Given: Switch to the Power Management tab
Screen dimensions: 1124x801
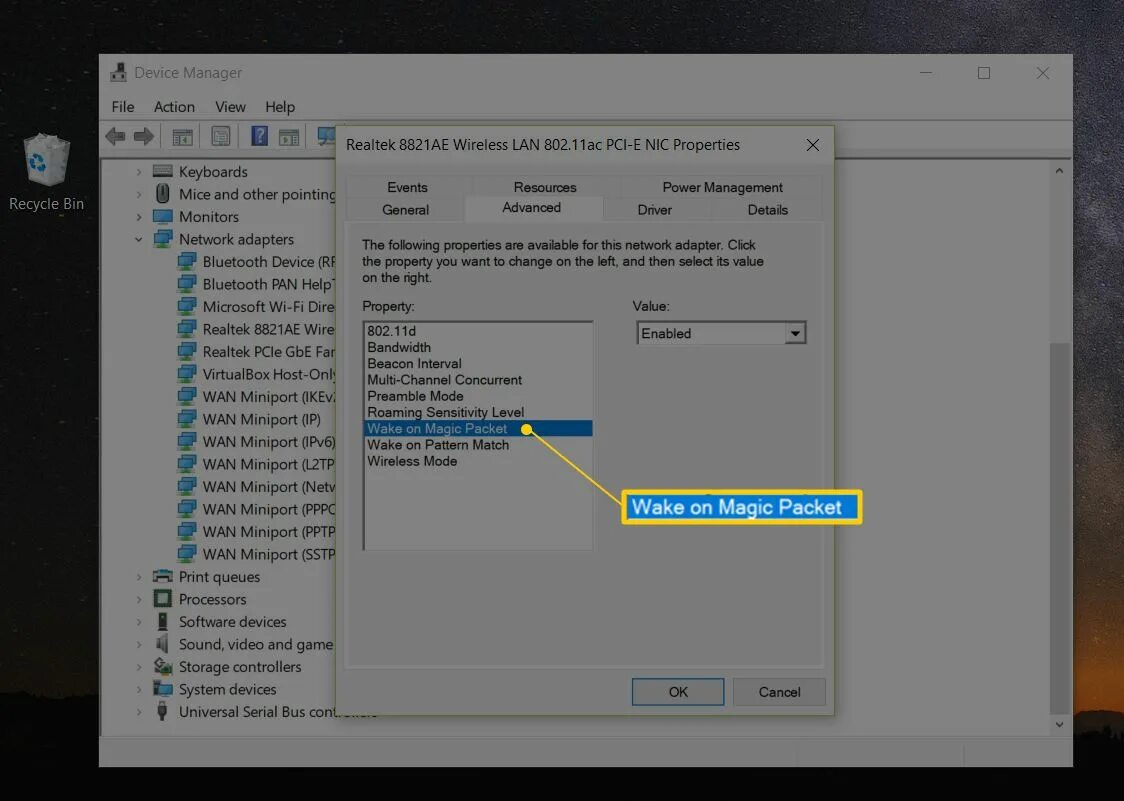Looking at the screenshot, I should click(722, 187).
